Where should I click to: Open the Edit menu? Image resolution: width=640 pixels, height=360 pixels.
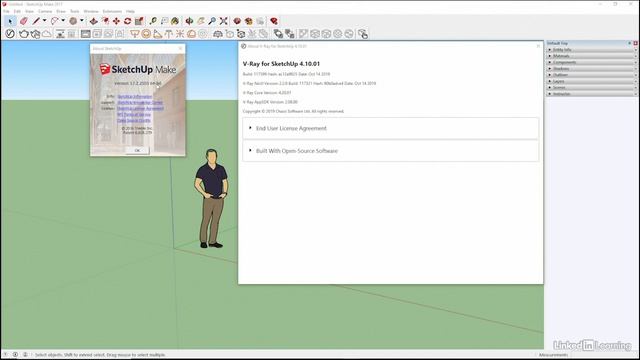[17, 11]
